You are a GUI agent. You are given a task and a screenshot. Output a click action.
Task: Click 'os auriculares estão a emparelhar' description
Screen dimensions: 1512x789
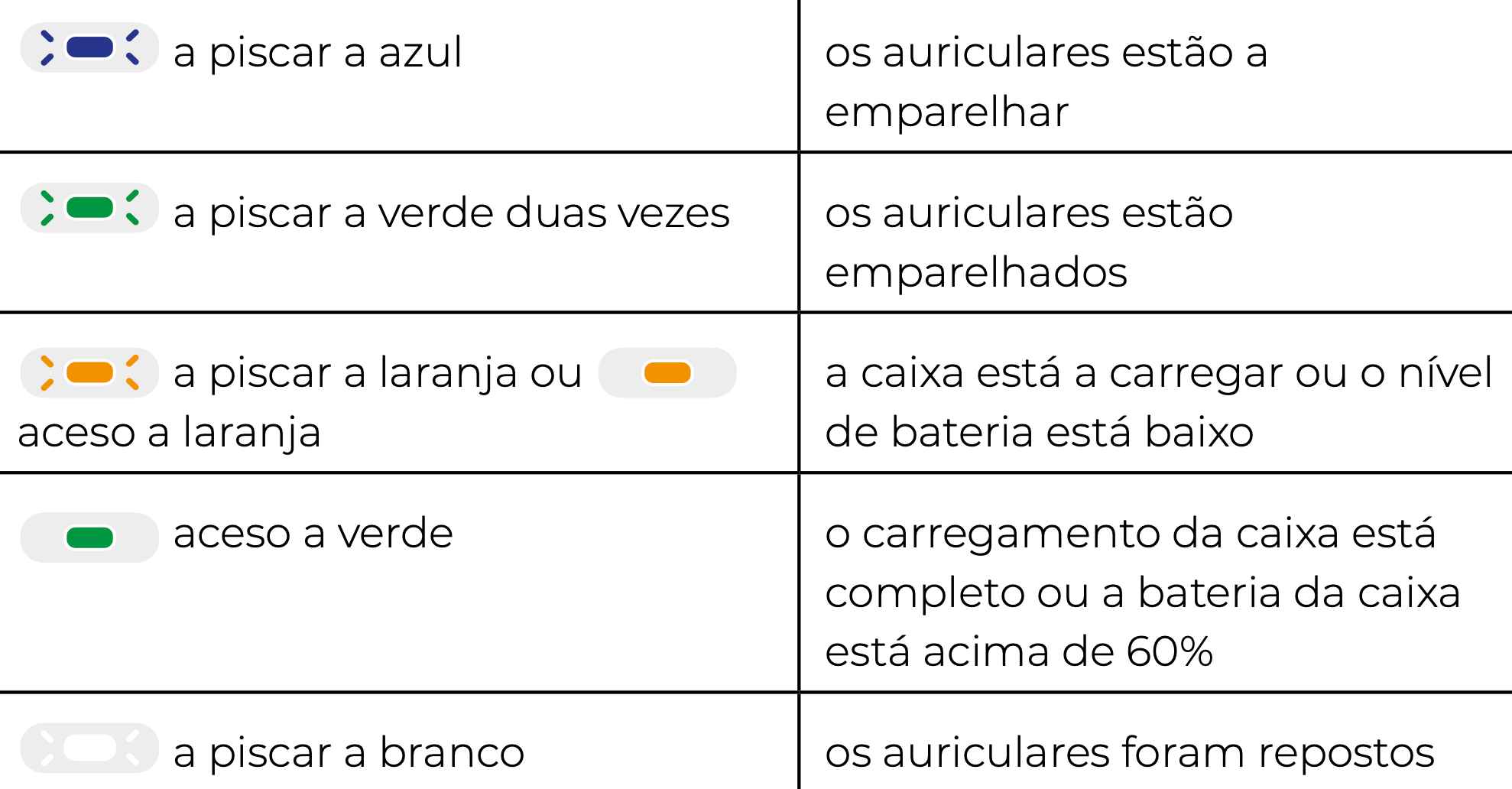[x=1046, y=83]
